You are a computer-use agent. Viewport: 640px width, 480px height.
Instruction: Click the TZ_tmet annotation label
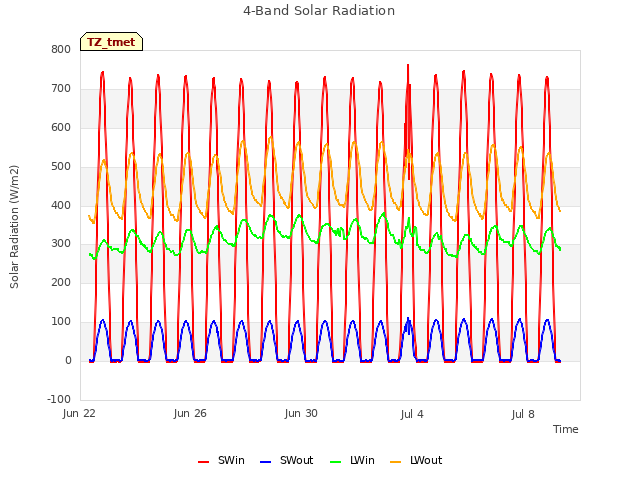click(111, 42)
